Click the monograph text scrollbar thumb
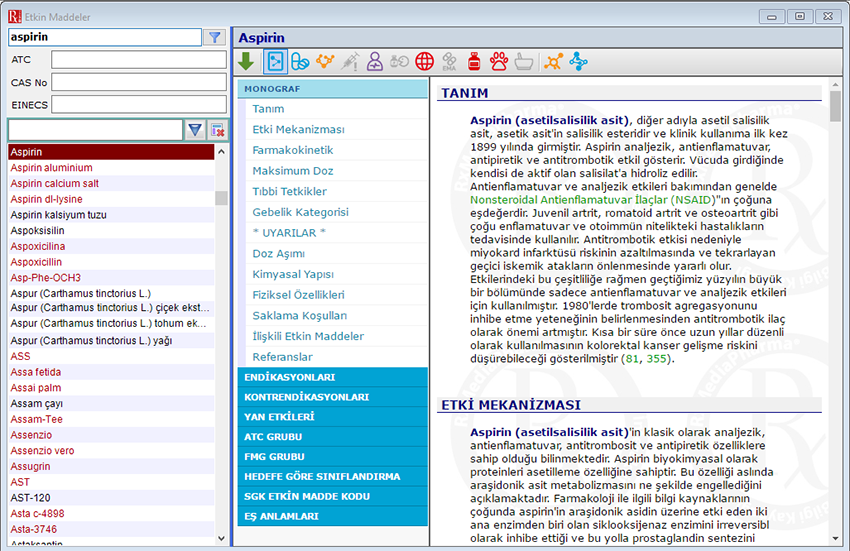850x551 pixels. pyautogui.click(x=835, y=106)
